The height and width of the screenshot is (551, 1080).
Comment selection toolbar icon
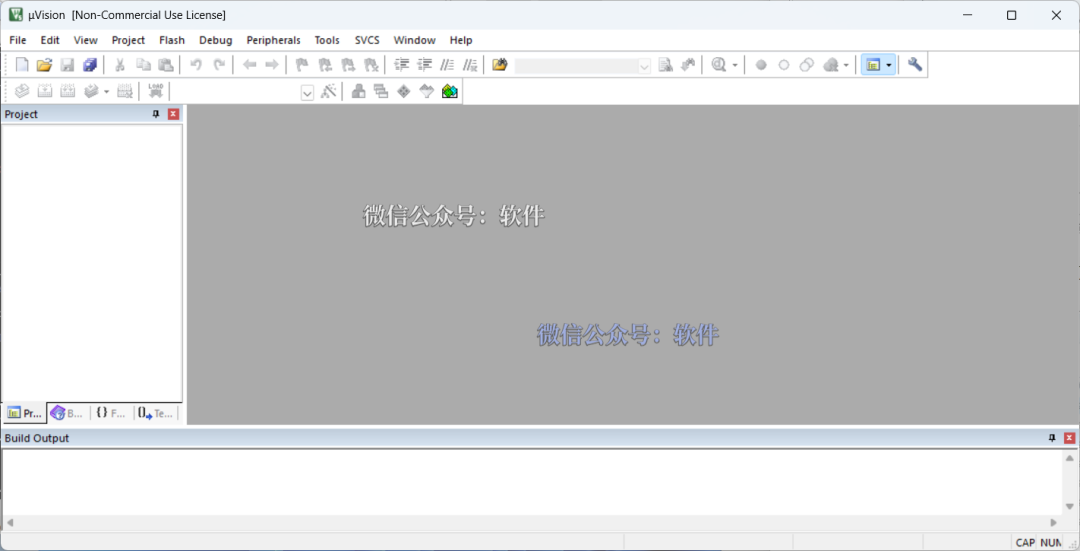(447, 65)
